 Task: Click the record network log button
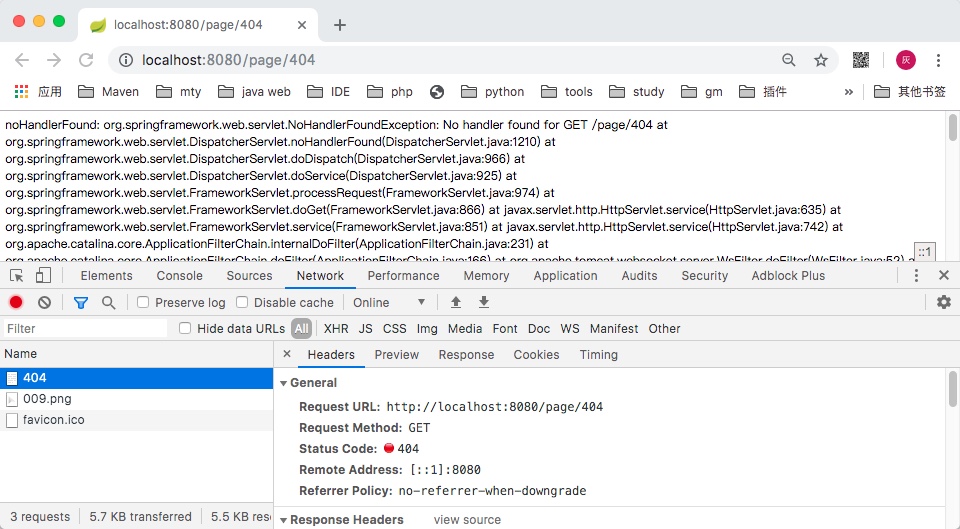[x=16, y=302]
